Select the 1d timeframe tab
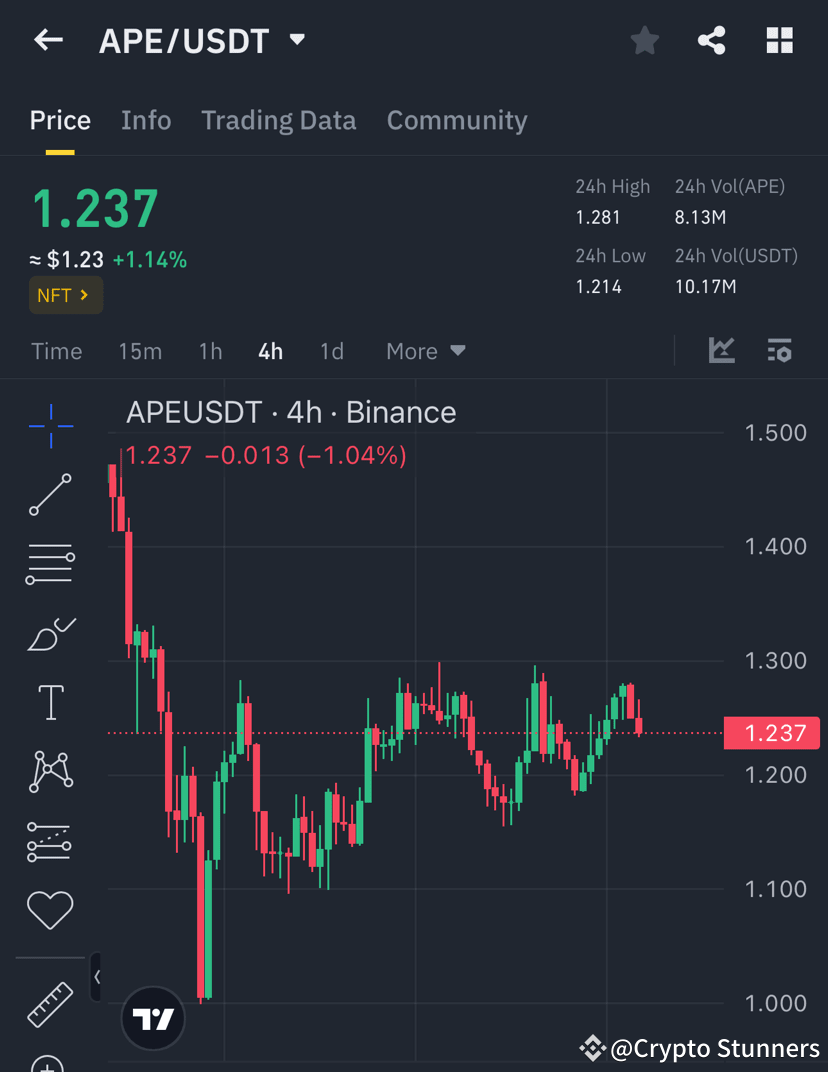Image resolution: width=828 pixels, height=1072 pixels. 332,351
